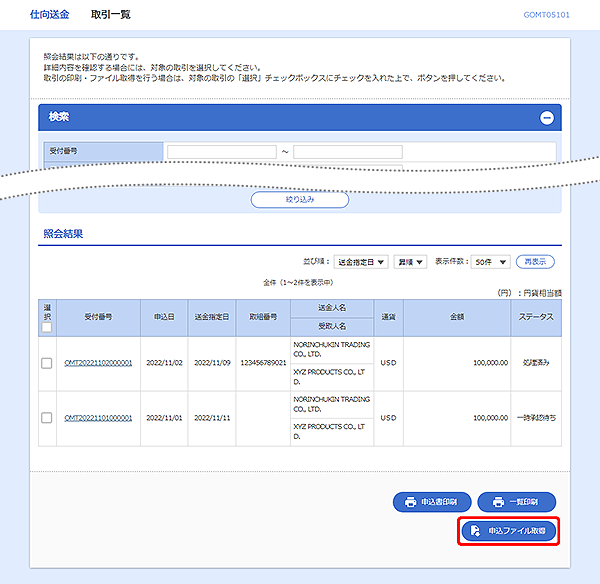
Task: Click the 申込日 cell 2022/11/01
Action: (x=164, y=418)
